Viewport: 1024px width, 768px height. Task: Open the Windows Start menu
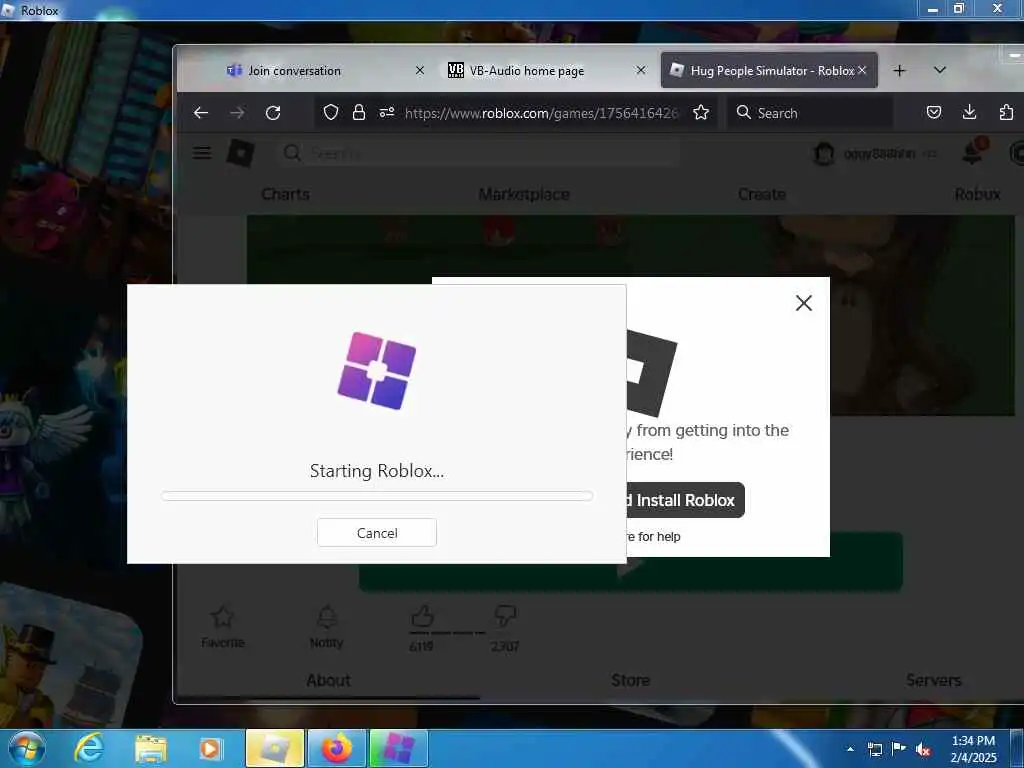pos(27,748)
